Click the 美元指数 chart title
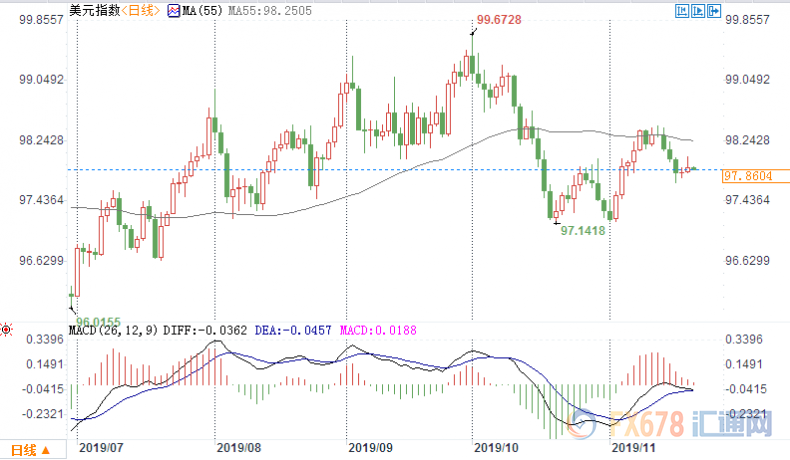The height and width of the screenshot is (460, 790). [95, 10]
